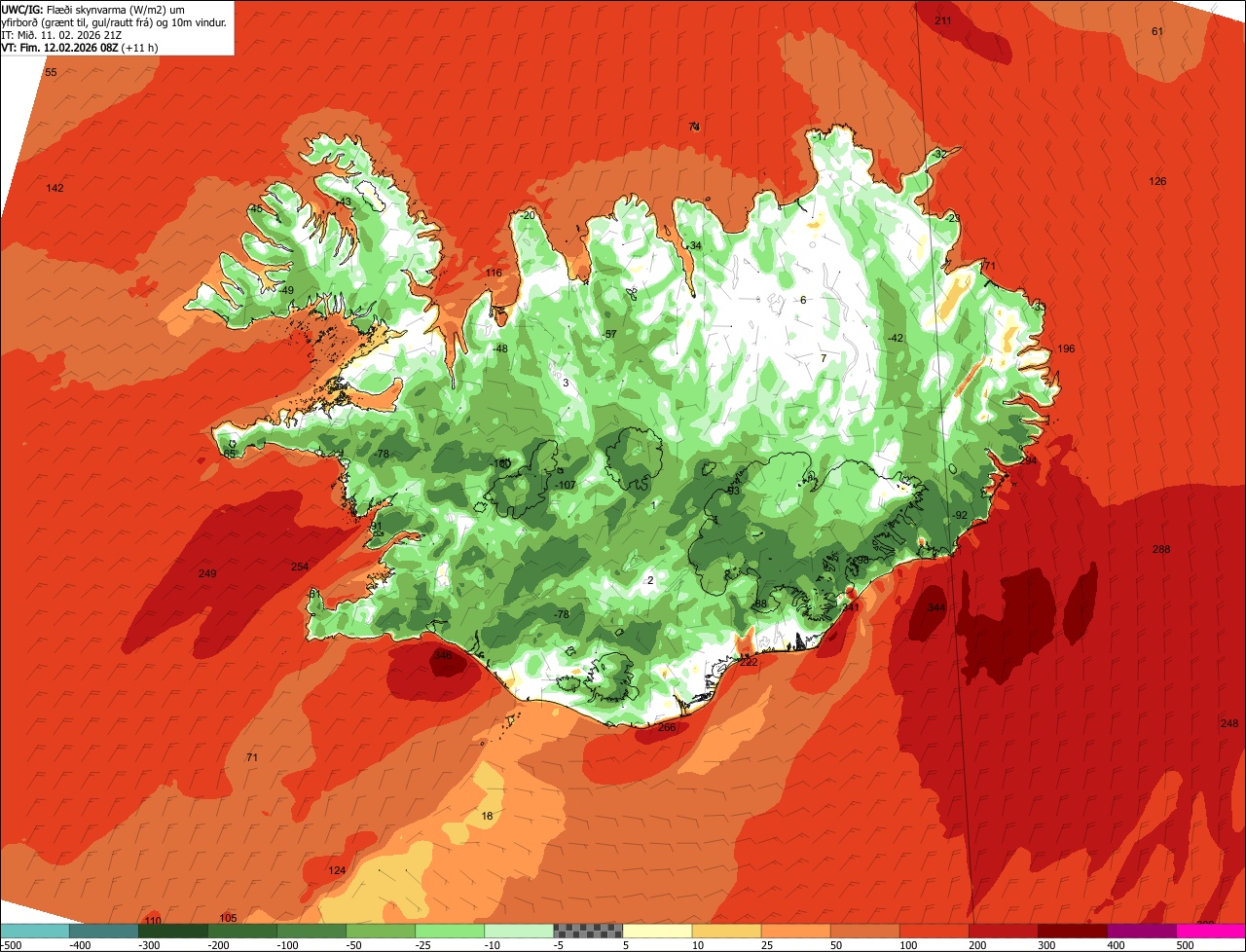The width and height of the screenshot is (1246, 952).
Task: Select the 105 value at bottom edge
Action: 229,918
